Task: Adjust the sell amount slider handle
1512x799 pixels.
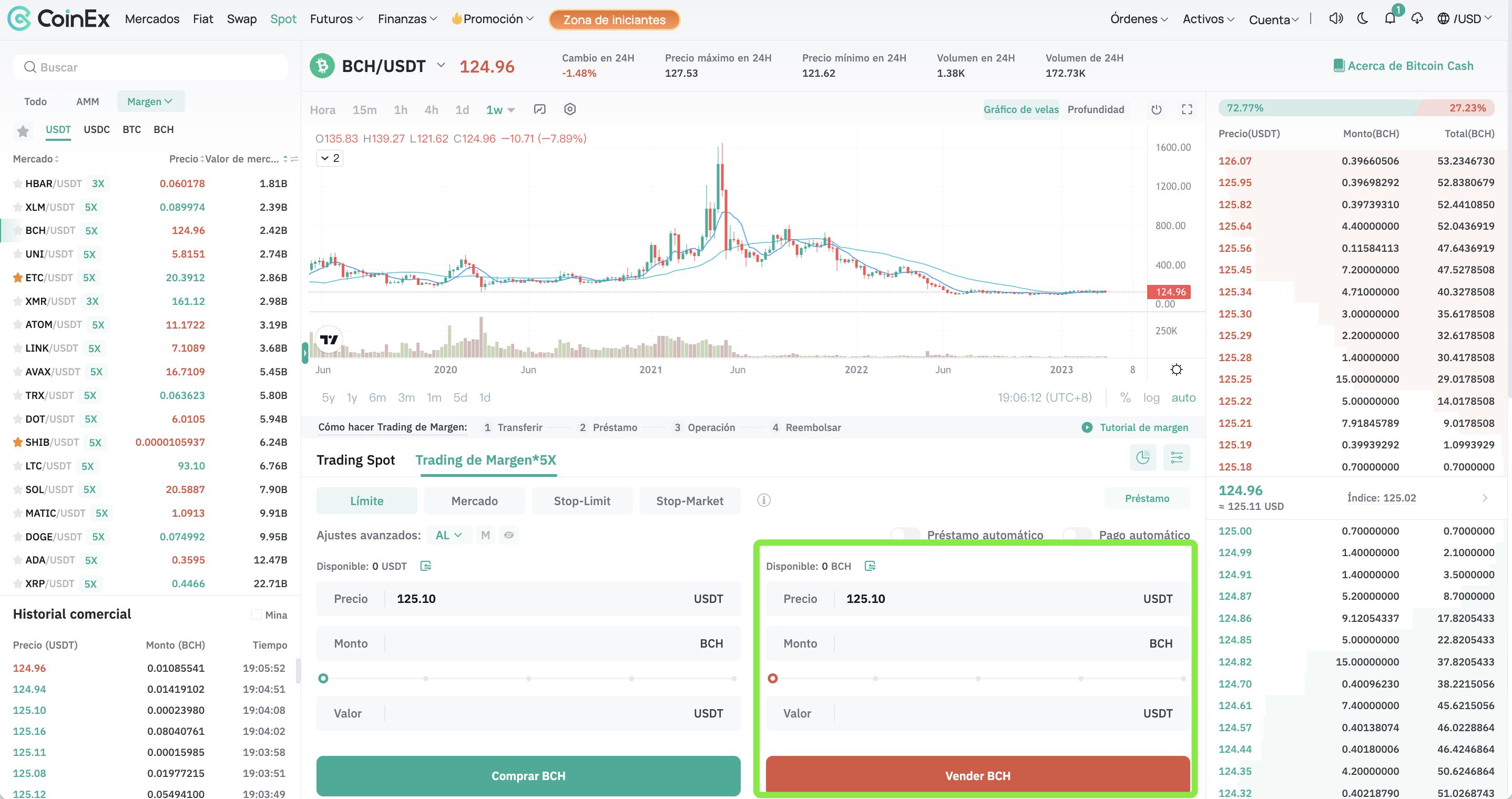Action: (772, 678)
